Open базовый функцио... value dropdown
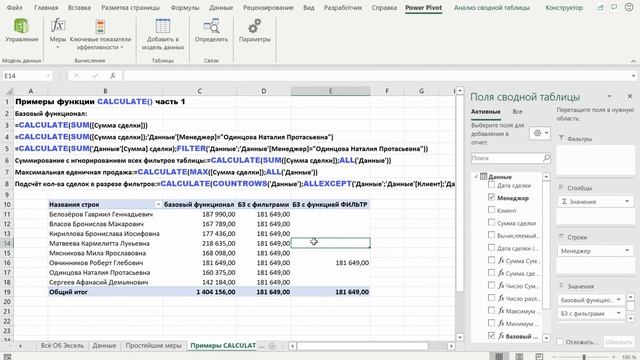The height and width of the screenshot is (360, 640). tap(618, 300)
